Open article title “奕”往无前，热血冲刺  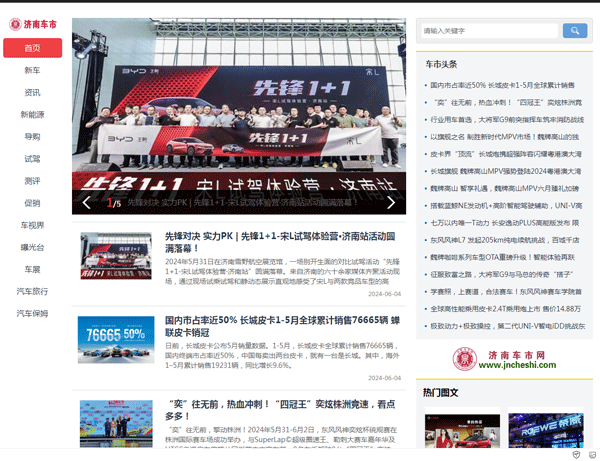[x=282, y=410]
